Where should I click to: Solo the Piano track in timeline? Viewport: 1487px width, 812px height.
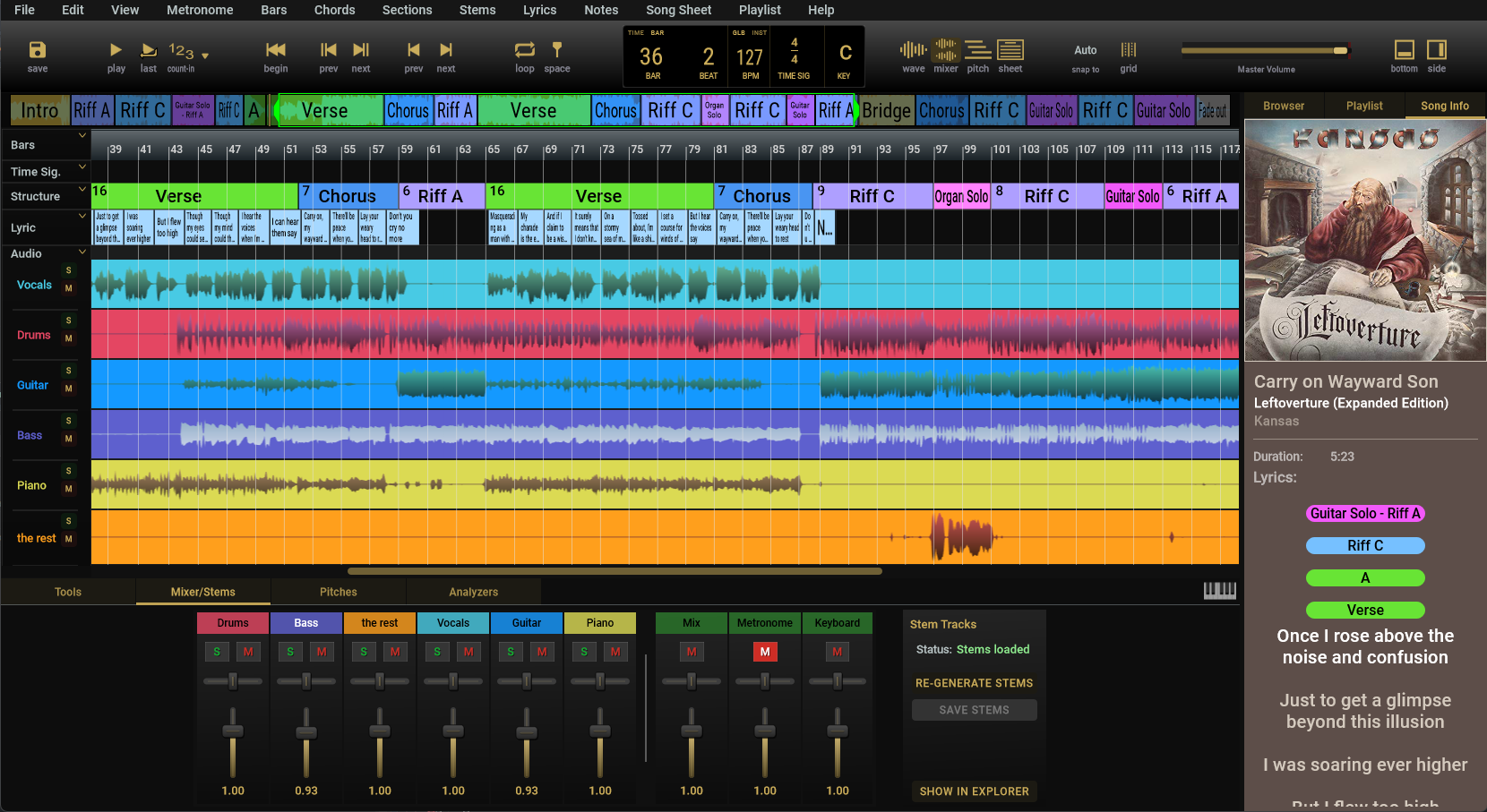click(x=68, y=471)
